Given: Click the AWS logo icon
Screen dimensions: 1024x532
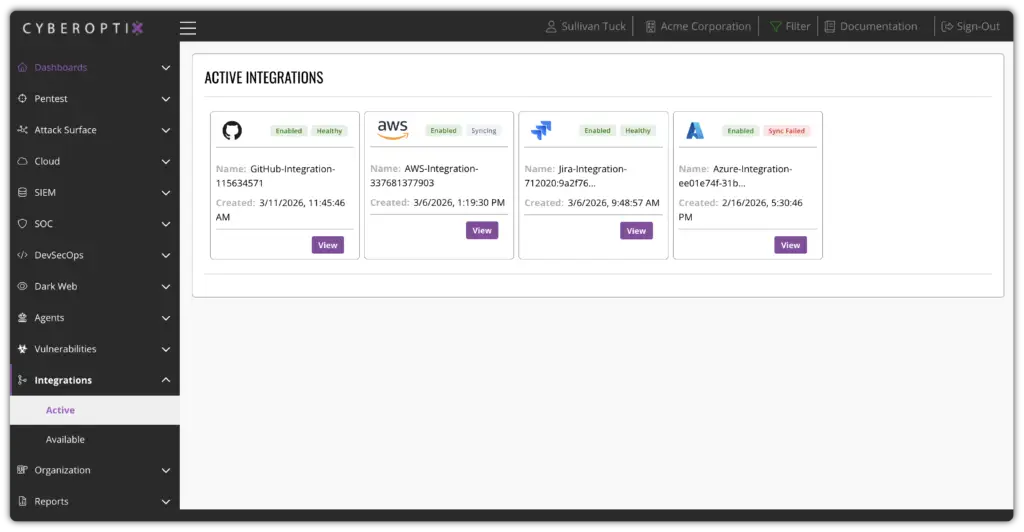Looking at the screenshot, I should (392, 130).
